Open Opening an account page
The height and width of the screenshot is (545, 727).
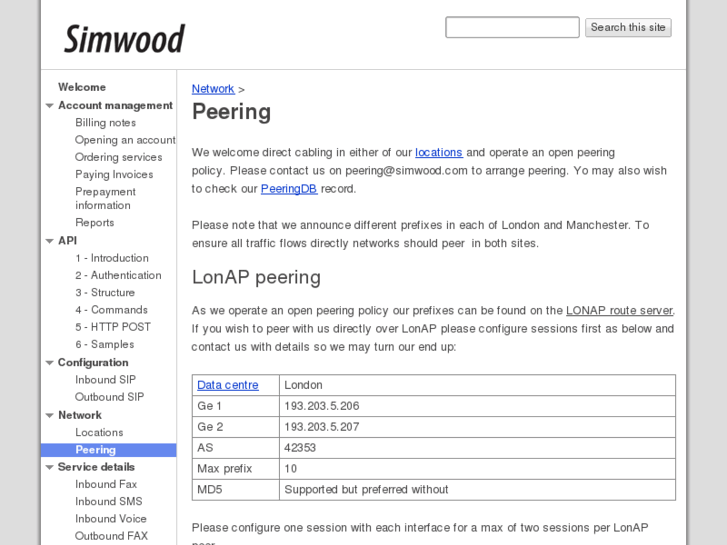point(125,140)
